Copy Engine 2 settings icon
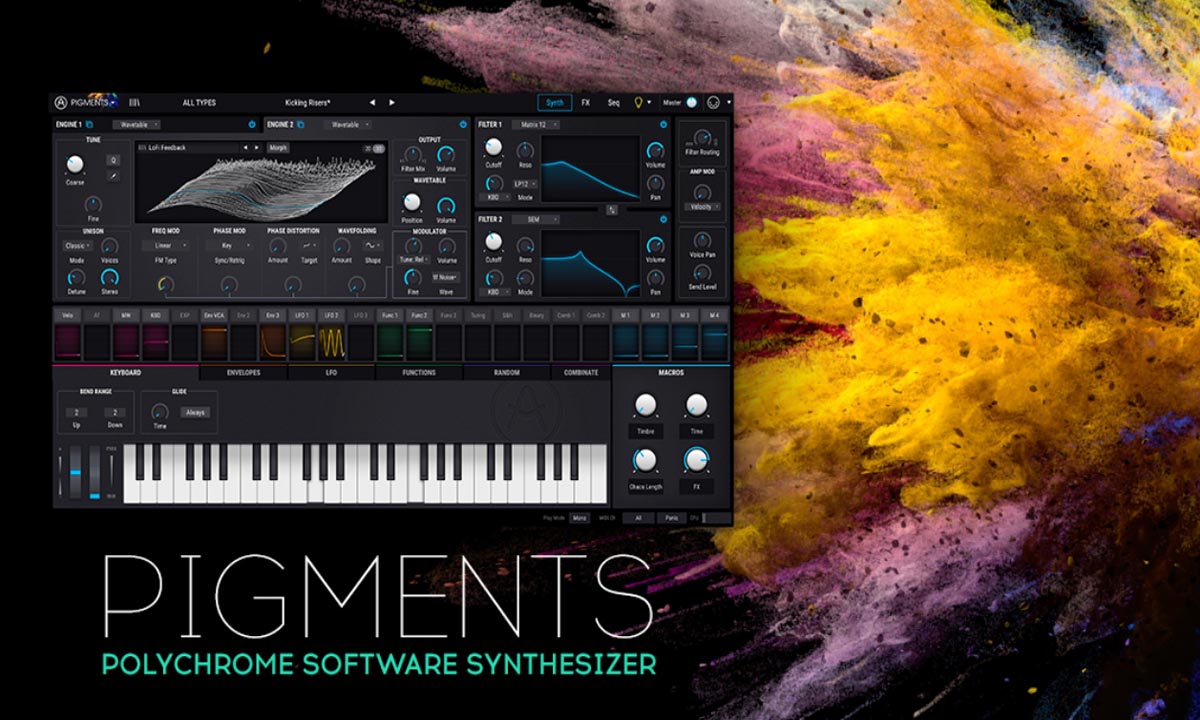This screenshot has height=720, width=1200. (x=301, y=125)
